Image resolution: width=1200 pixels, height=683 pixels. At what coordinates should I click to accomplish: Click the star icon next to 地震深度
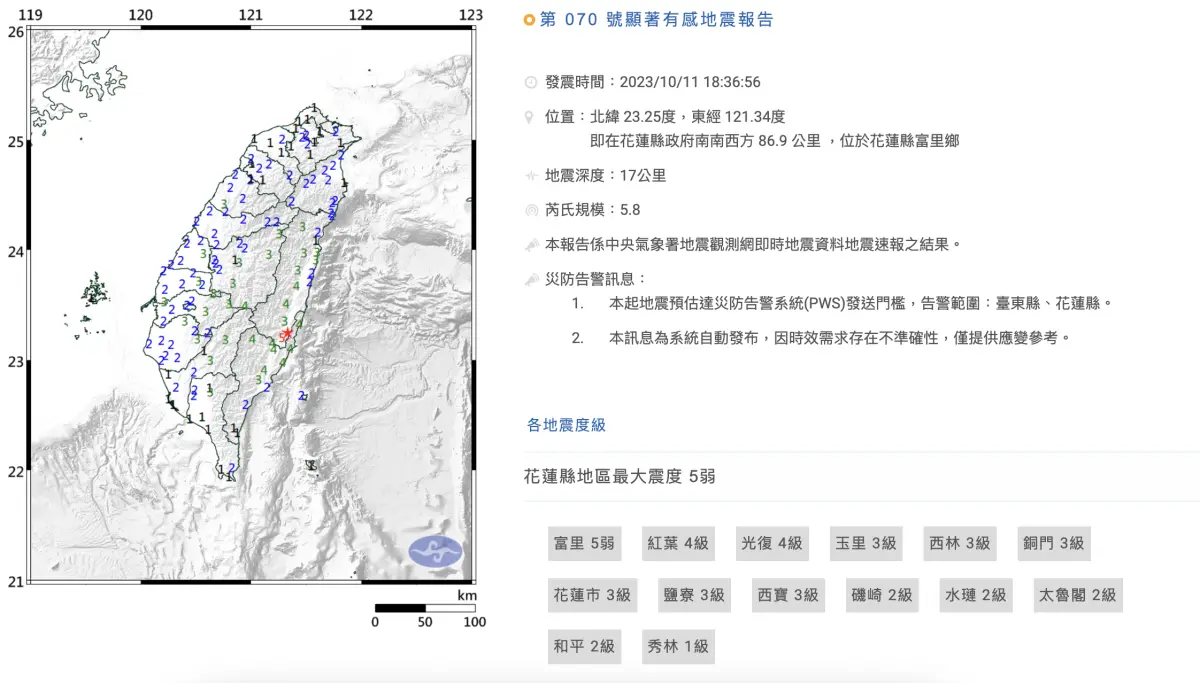530,176
